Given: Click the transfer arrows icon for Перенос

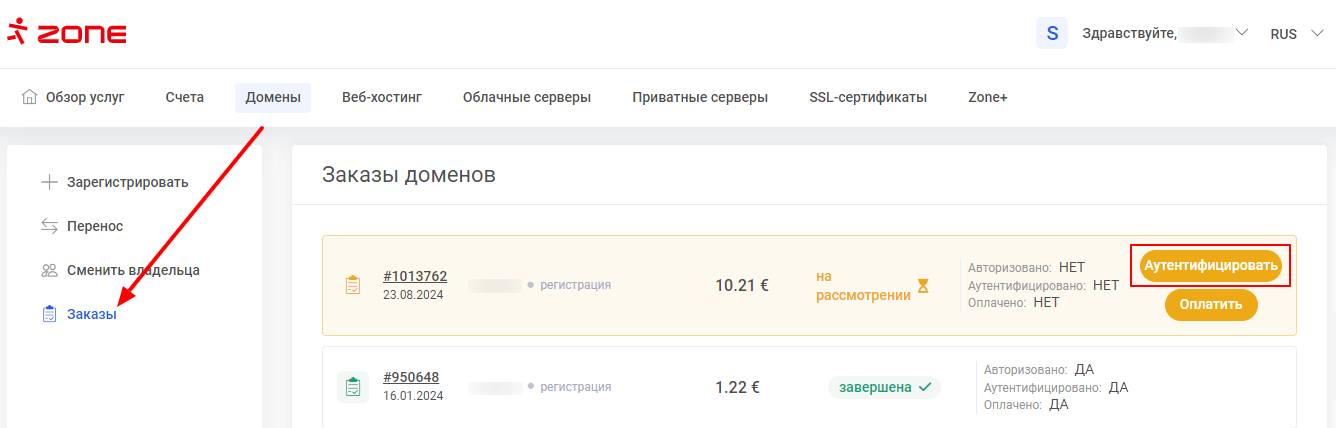Looking at the screenshot, I should (49, 226).
